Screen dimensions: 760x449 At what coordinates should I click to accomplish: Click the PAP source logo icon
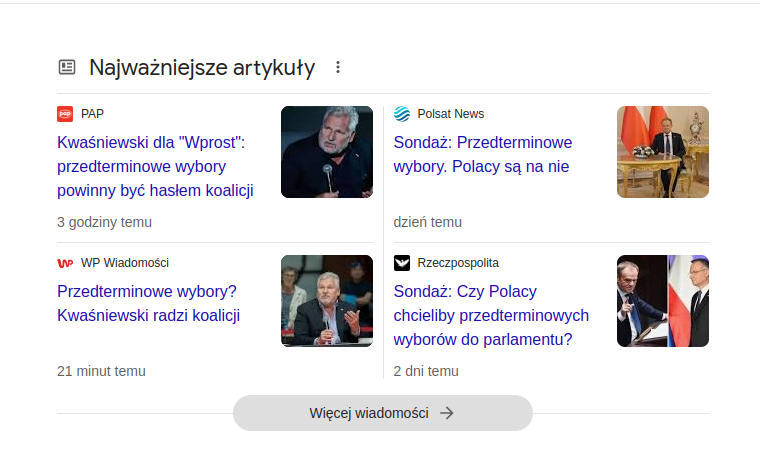tap(65, 114)
